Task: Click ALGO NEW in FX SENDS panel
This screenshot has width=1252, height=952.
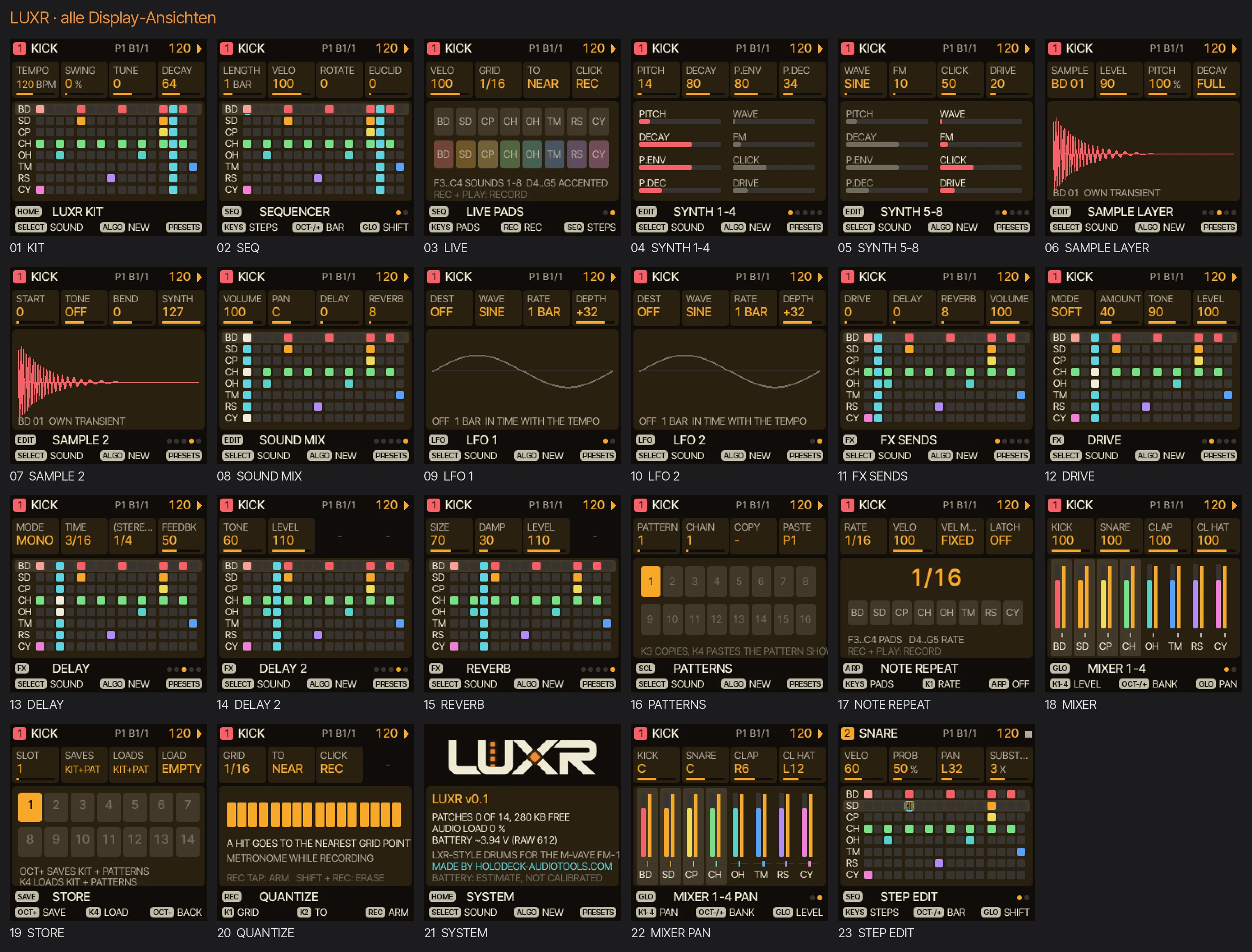Action: point(953,456)
